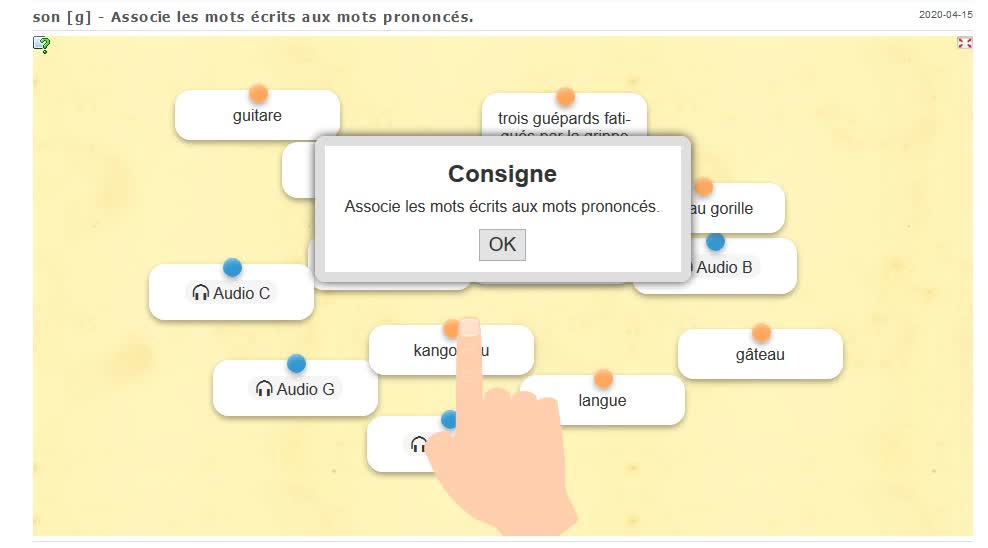Screen dimensions: 988x548
Task: Select the trois guépards sentence card
Action: pyautogui.click(x=564, y=120)
